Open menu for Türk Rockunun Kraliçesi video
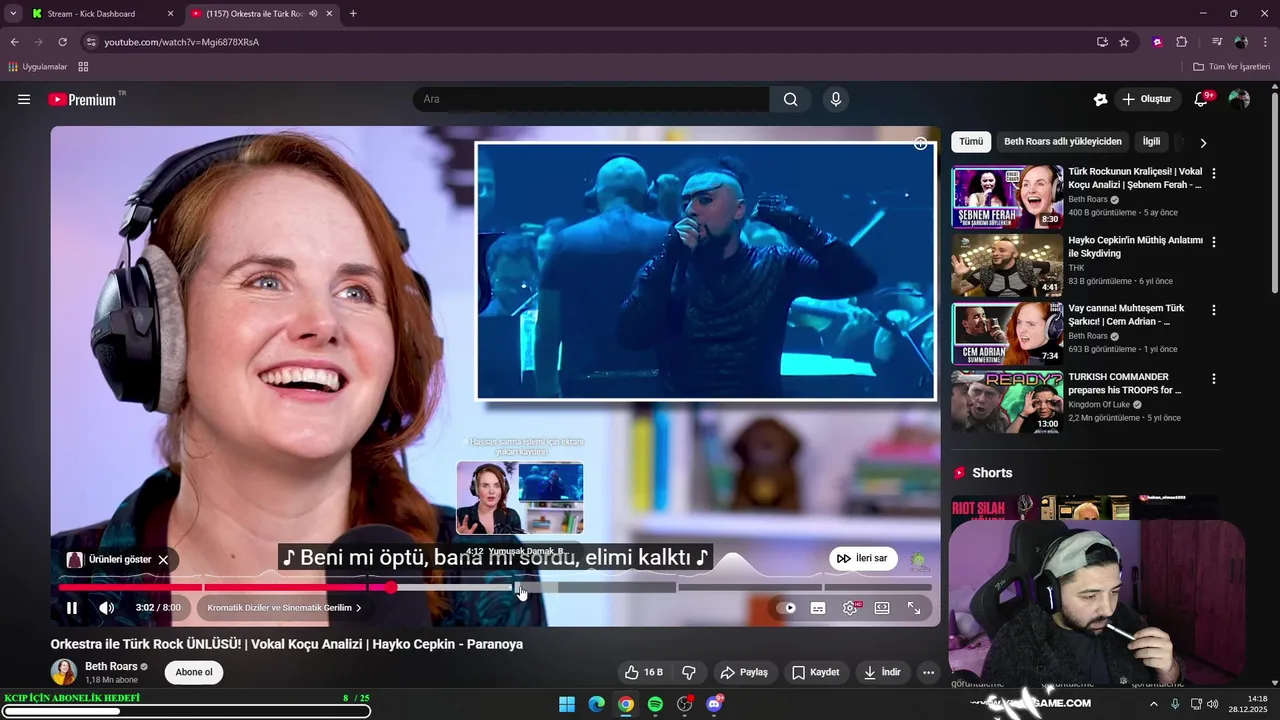1280x720 pixels. [x=1214, y=173]
